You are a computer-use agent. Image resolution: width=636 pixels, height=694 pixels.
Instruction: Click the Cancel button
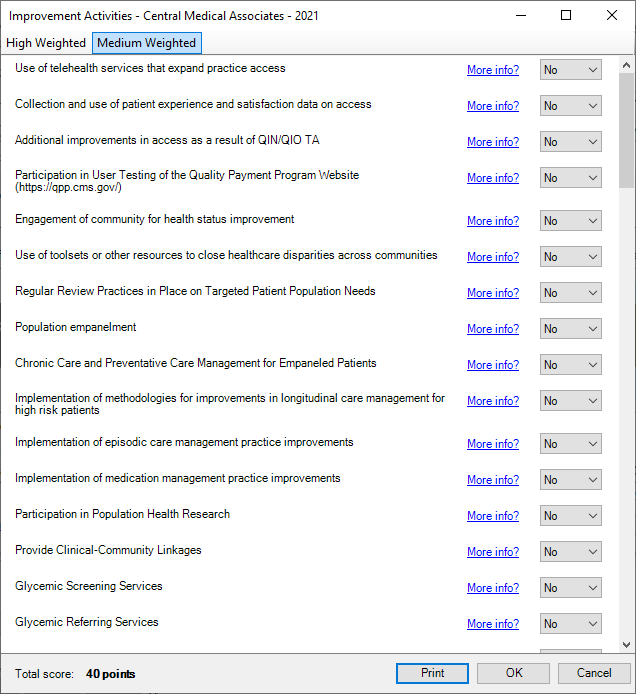(x=594, y=673)
